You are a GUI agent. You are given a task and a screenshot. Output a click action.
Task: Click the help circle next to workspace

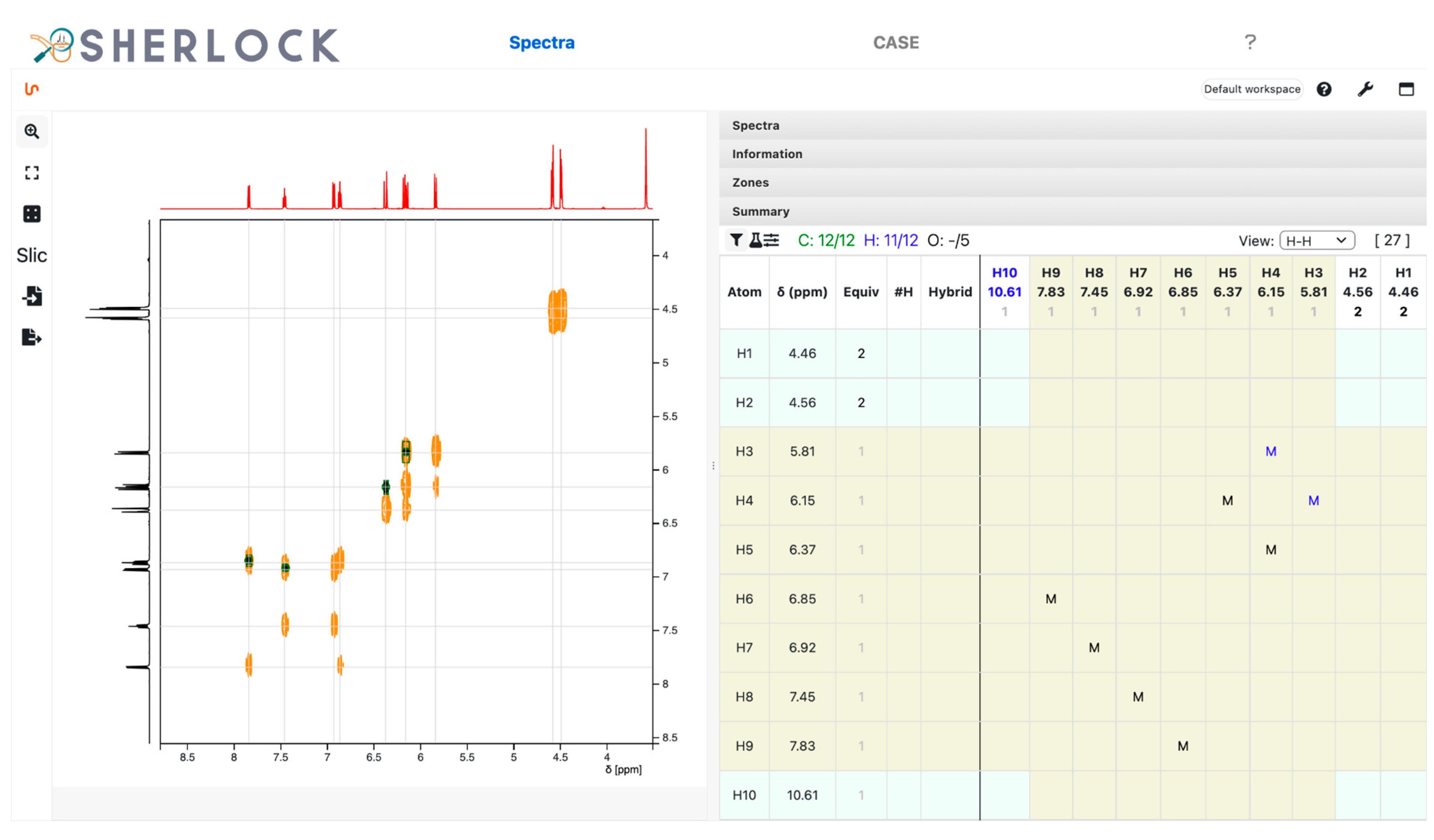click(1324, 89)
